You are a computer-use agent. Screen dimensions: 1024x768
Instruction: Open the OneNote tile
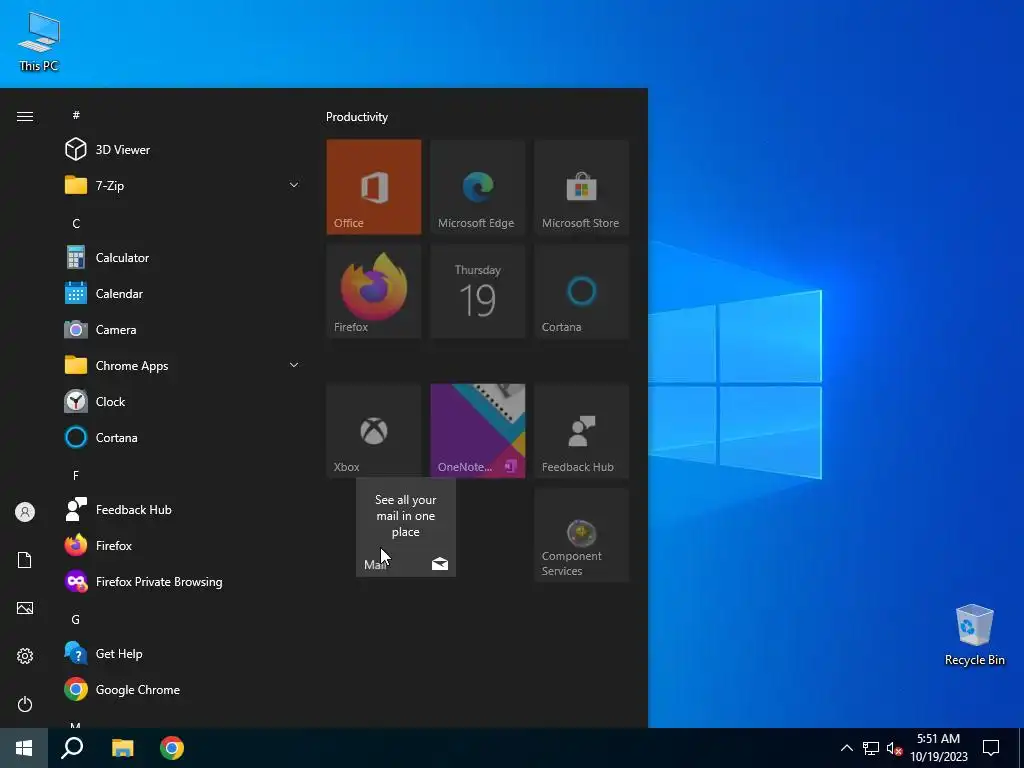(477, 431)
